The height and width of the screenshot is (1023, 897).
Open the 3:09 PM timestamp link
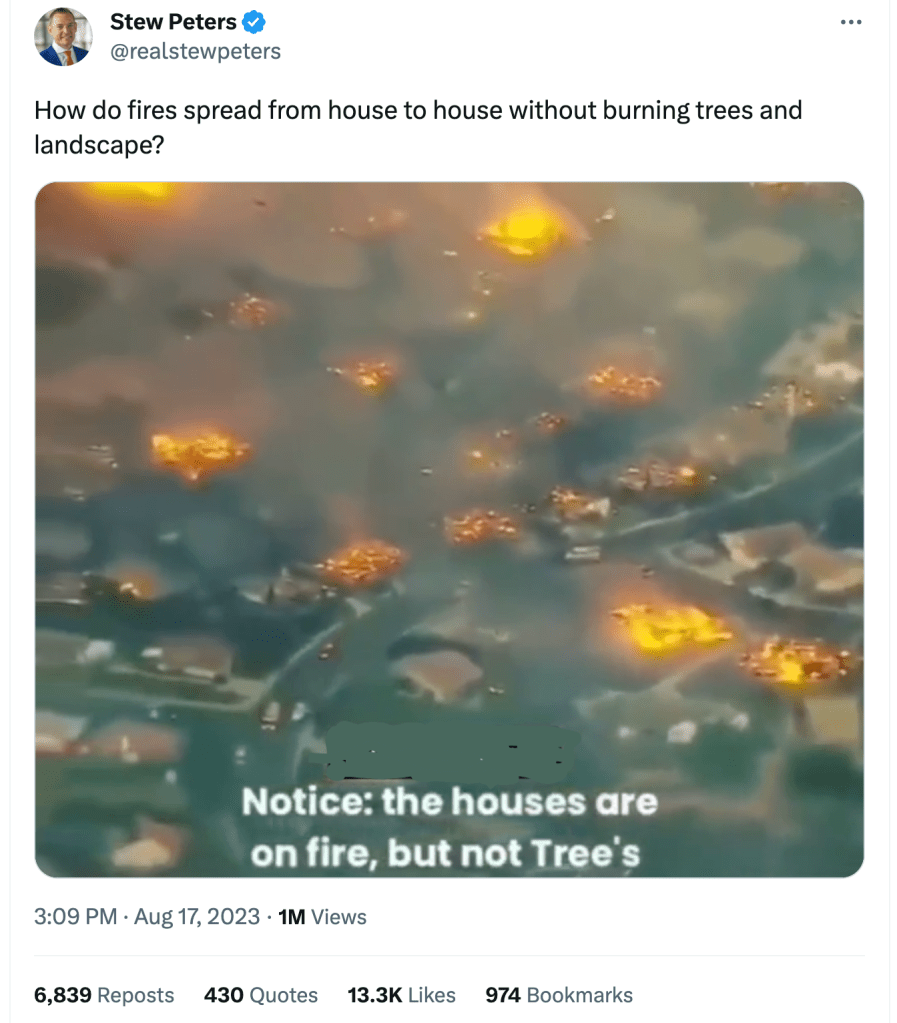(x=75, y=916)
